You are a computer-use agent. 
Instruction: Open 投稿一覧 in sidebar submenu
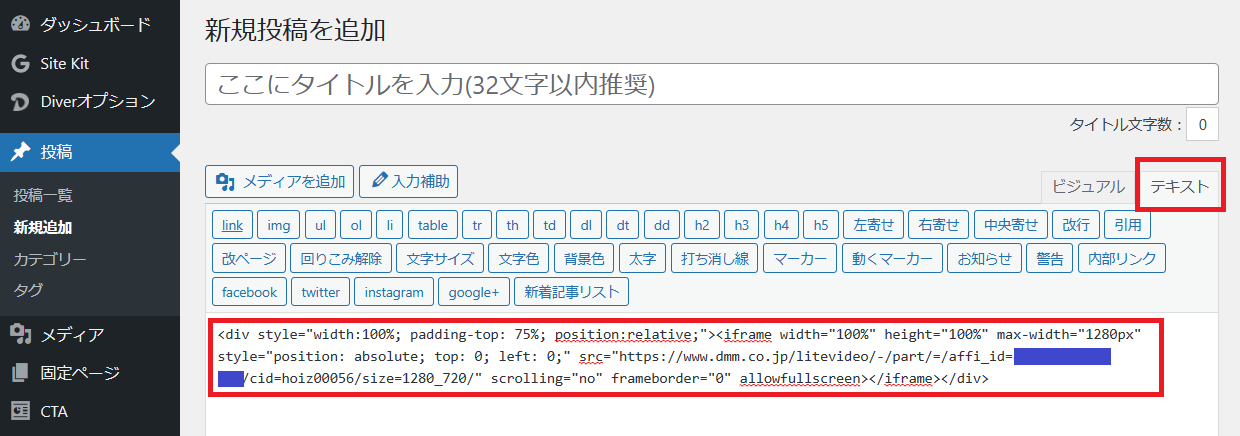coord(43,195)
